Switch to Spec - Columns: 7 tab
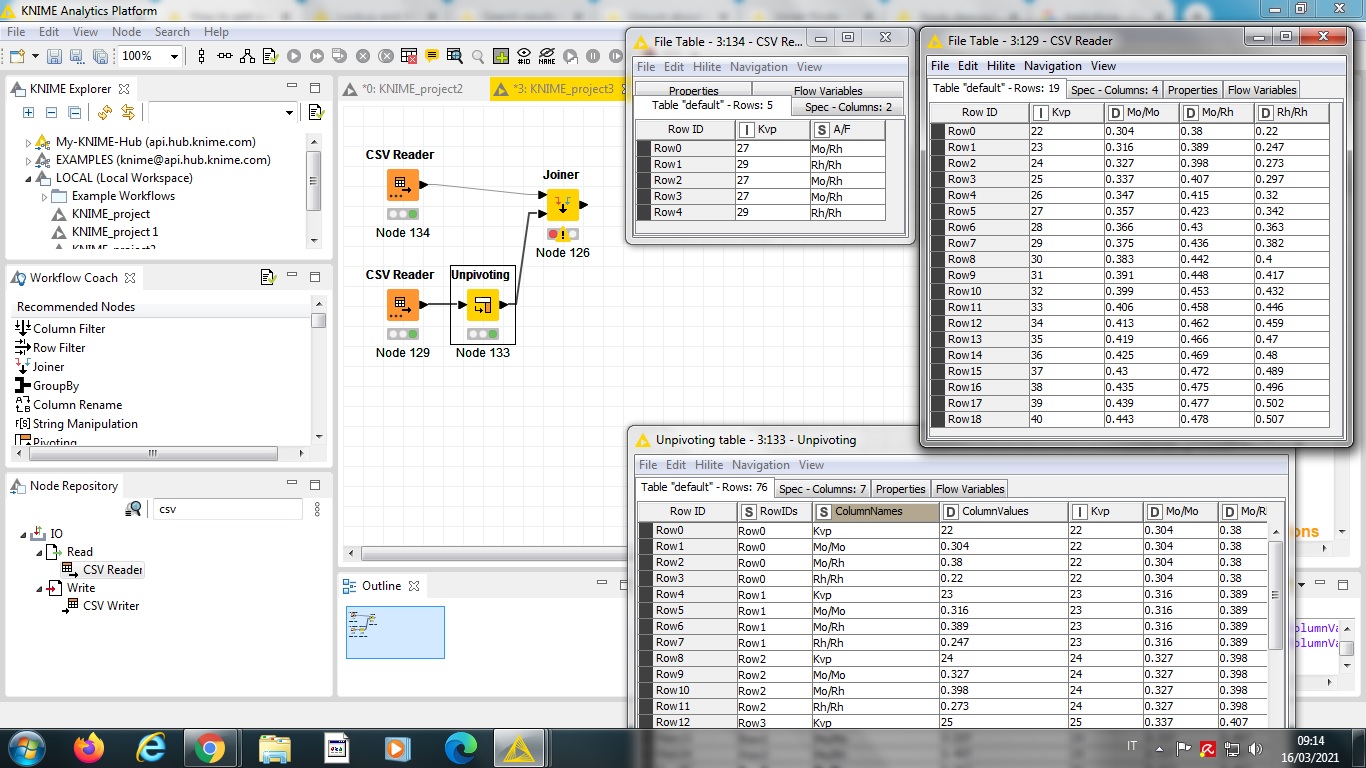Viewport: 1366px width, 768px height. pos(822,489)
